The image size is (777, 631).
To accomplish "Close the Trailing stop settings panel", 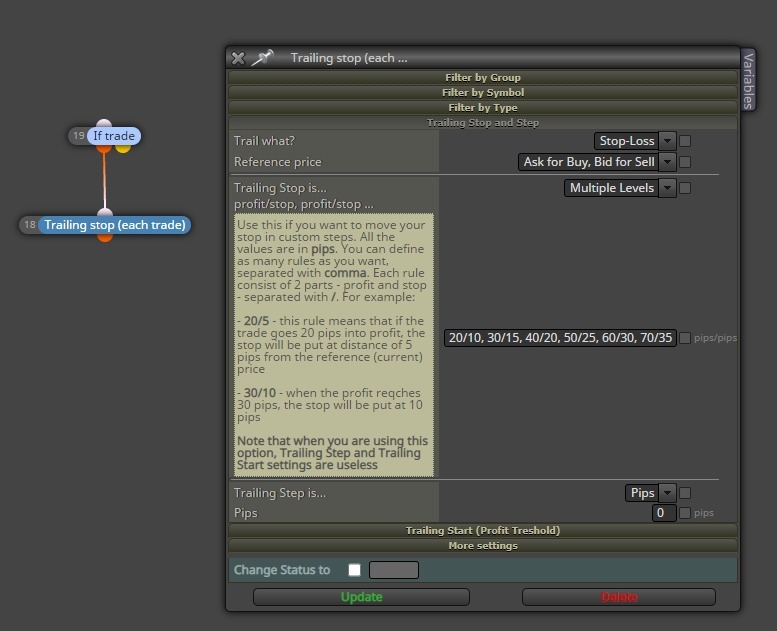I will (238, 58).
